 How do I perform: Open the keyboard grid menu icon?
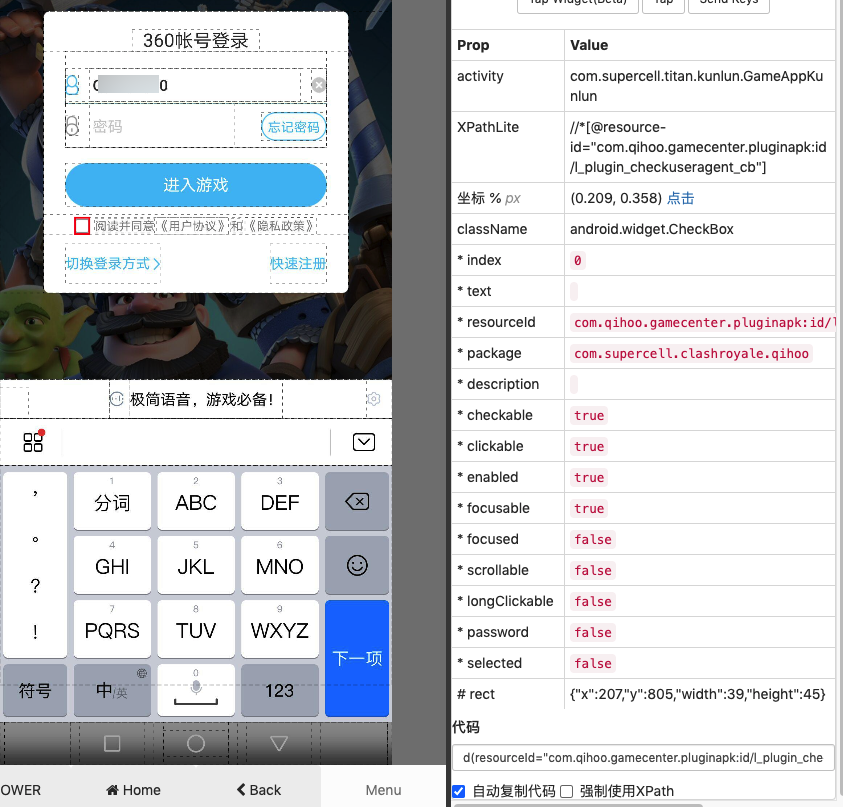pos(33,442)
